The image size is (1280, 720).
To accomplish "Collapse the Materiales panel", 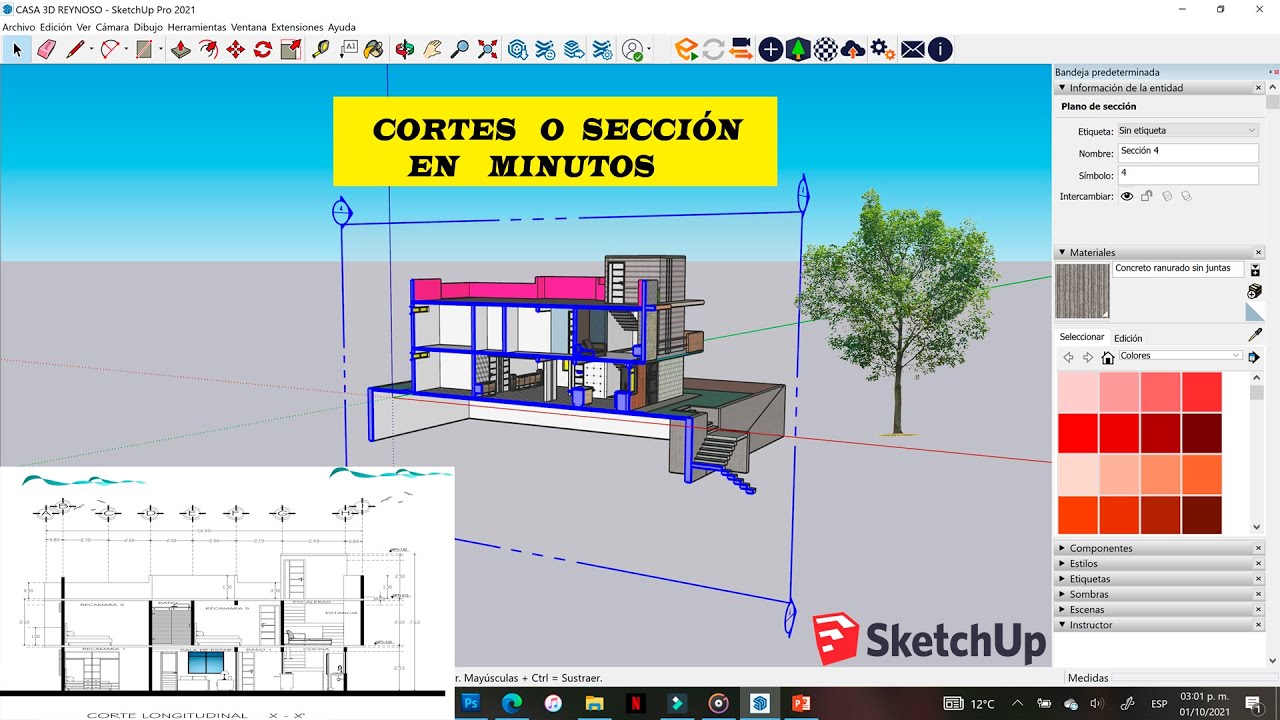I will pyautogui.click(x=1062, y=253).
